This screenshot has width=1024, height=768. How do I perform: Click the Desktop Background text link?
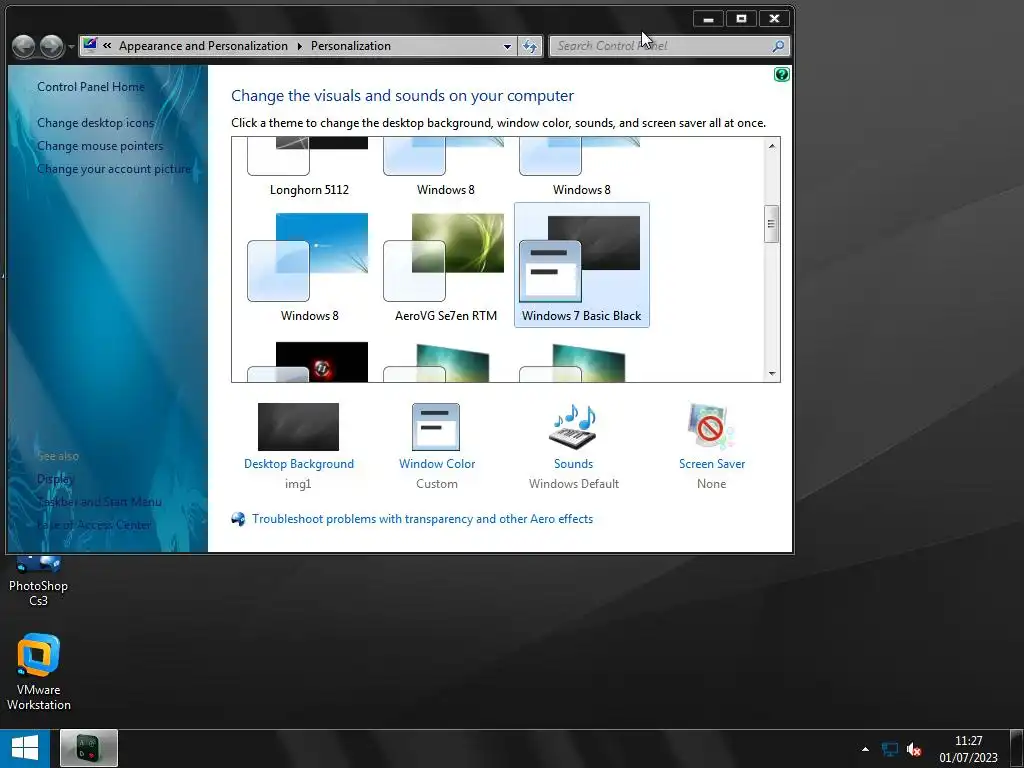click(298, 464)
